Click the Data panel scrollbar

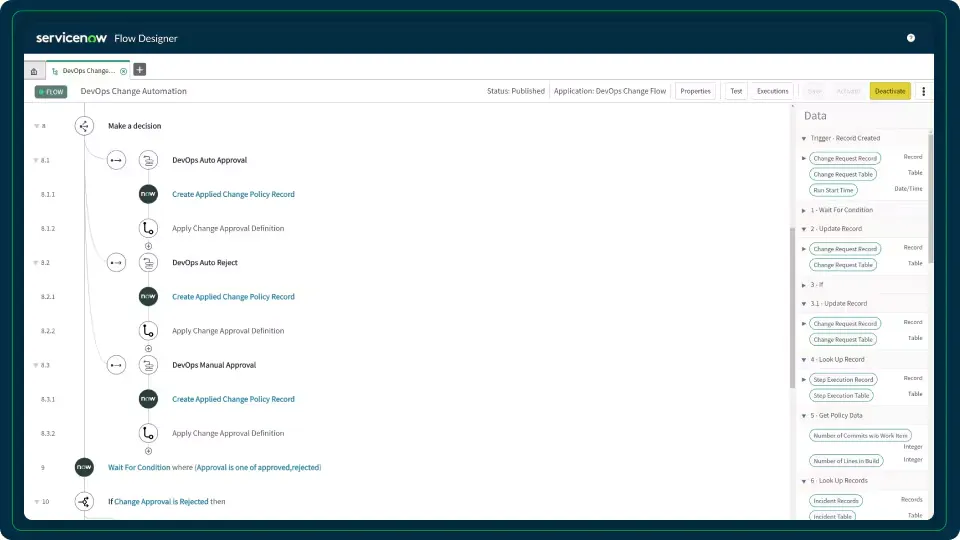pyautogui.click(x=931, y=197)
